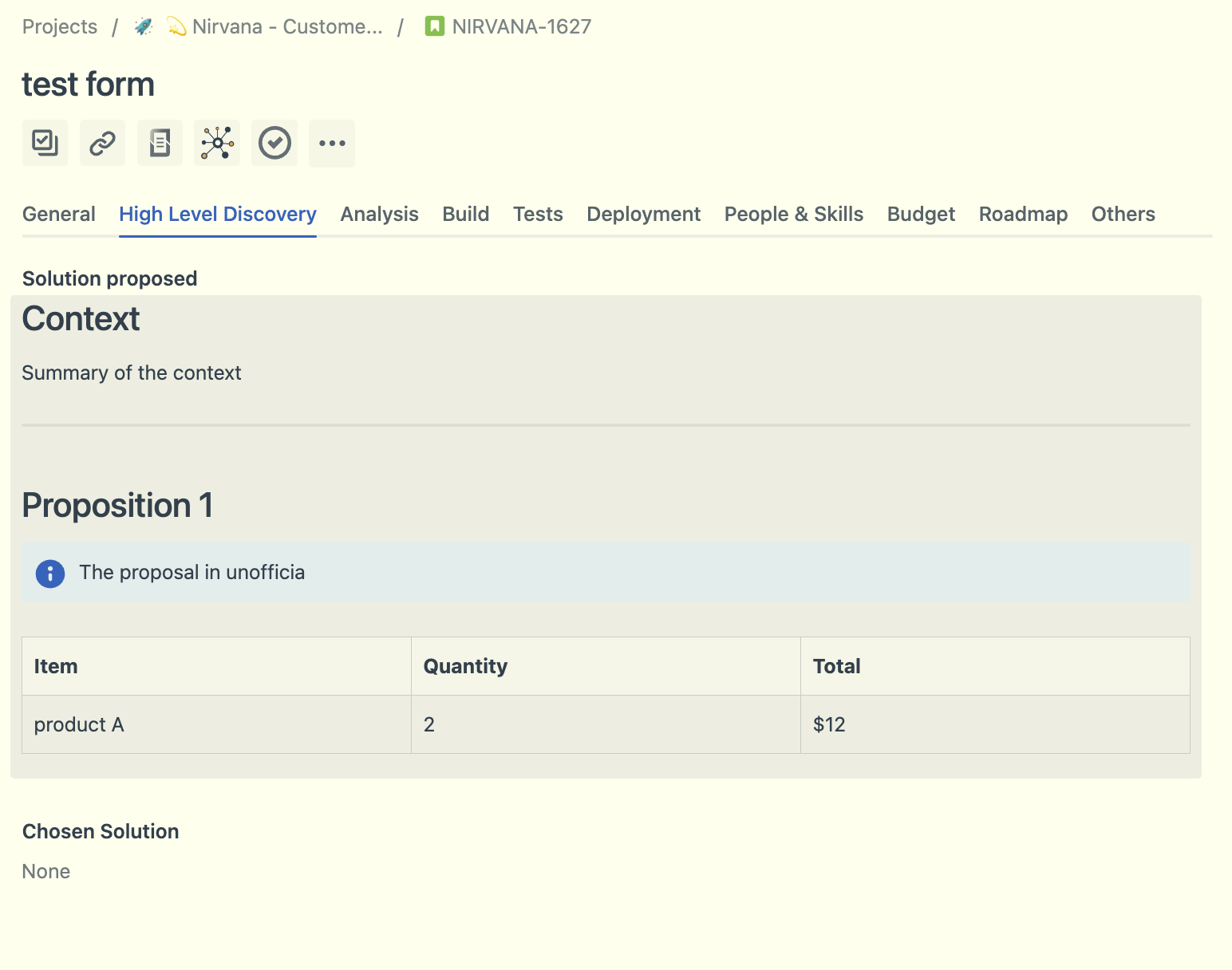Select the Deployment tab

[643, 214]
